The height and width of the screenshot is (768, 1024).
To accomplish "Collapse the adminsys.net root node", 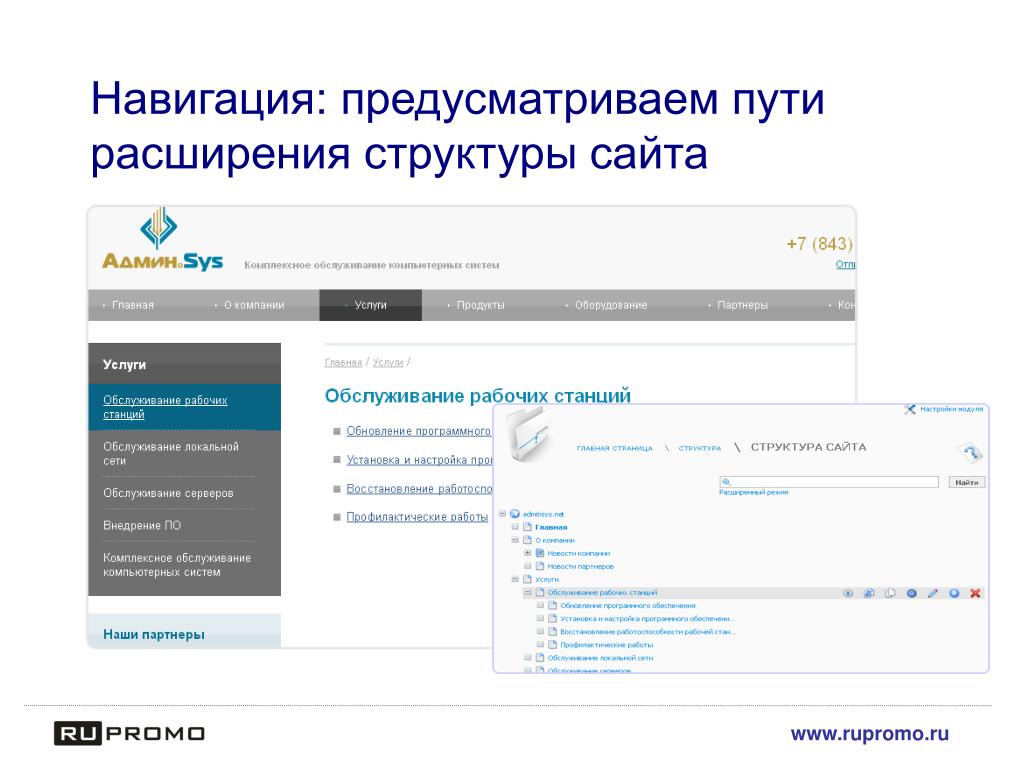I will pos(502,514).
